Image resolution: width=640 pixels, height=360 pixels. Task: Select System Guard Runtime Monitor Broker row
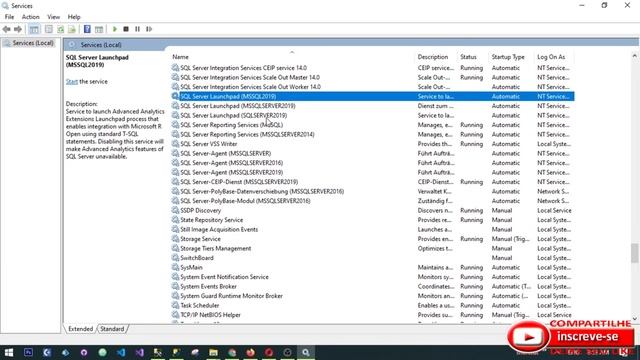(372, 296)
